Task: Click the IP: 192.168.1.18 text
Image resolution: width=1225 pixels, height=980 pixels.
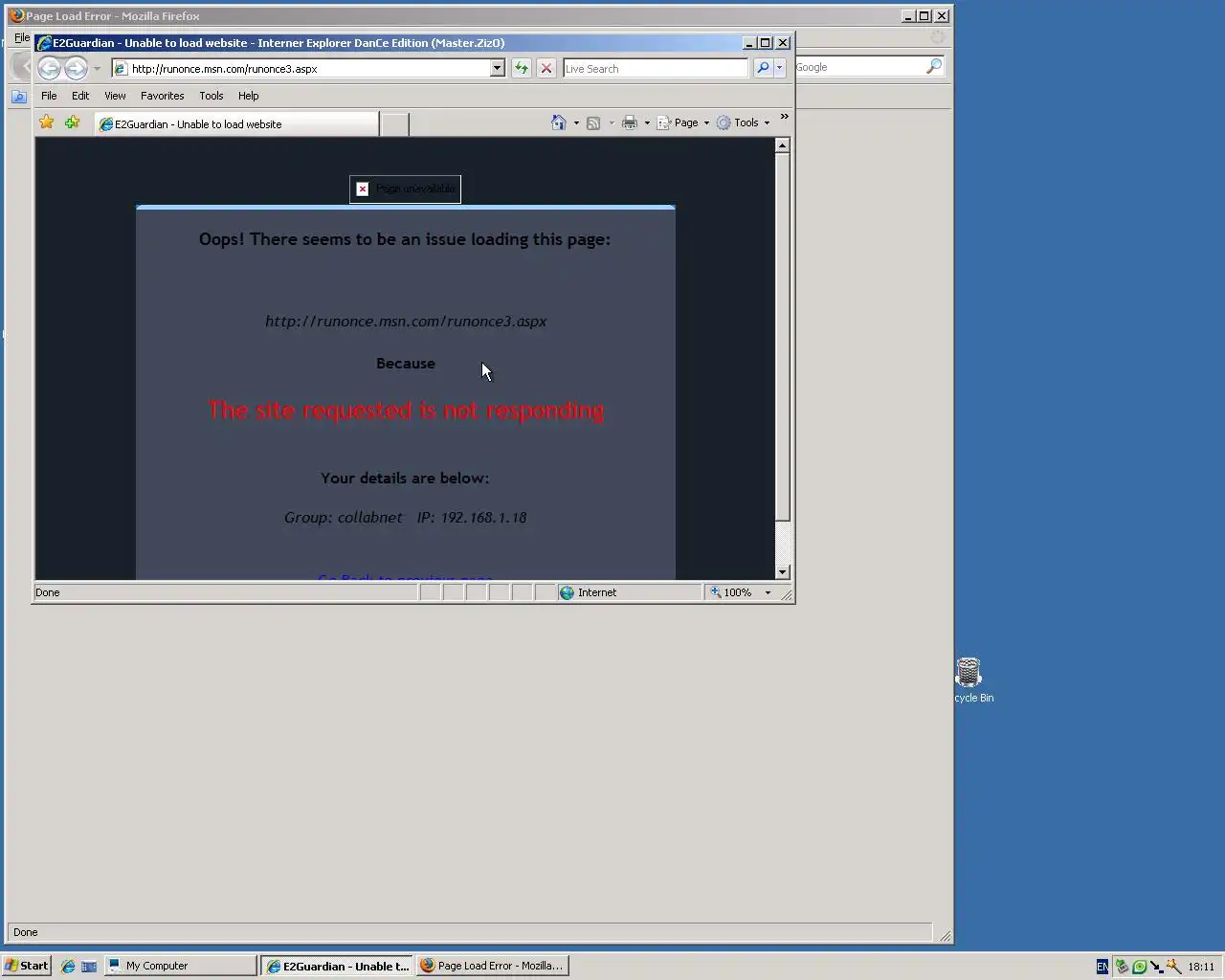Action: click(472, 518)
